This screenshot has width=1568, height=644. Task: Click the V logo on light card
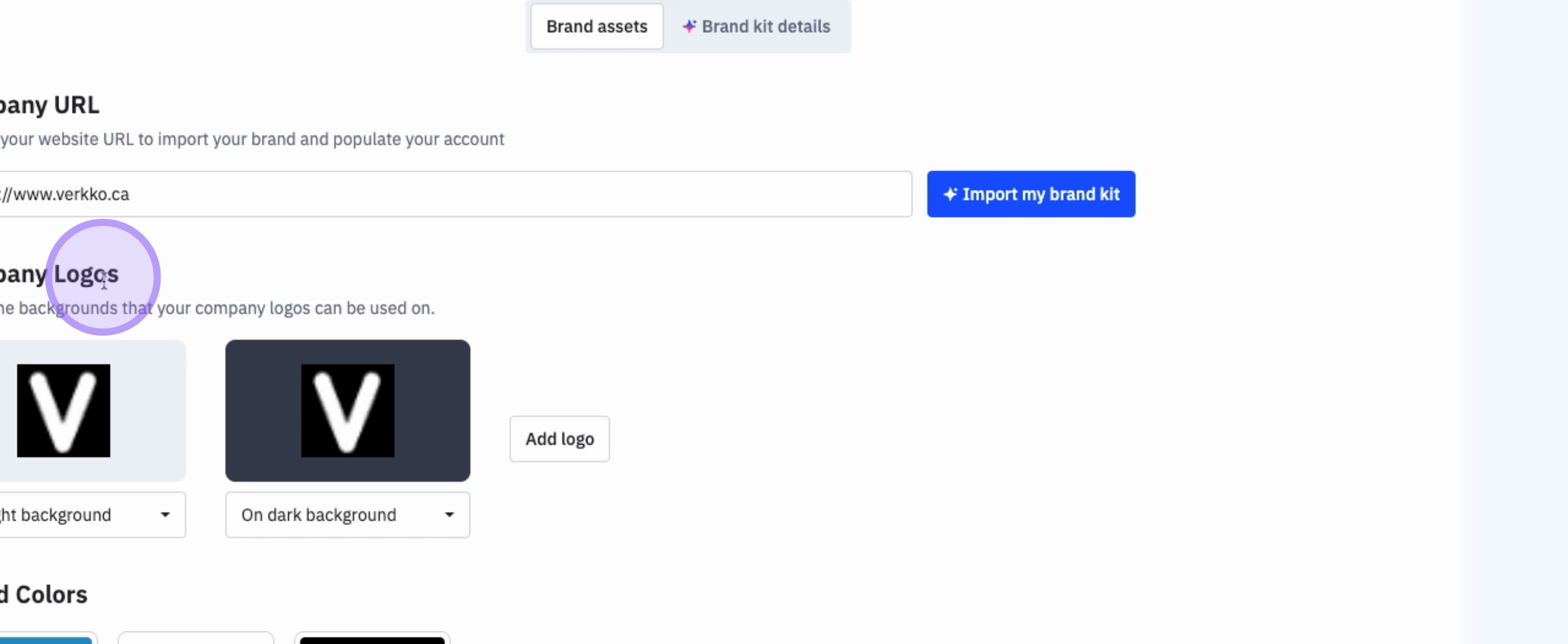(63, 410)
